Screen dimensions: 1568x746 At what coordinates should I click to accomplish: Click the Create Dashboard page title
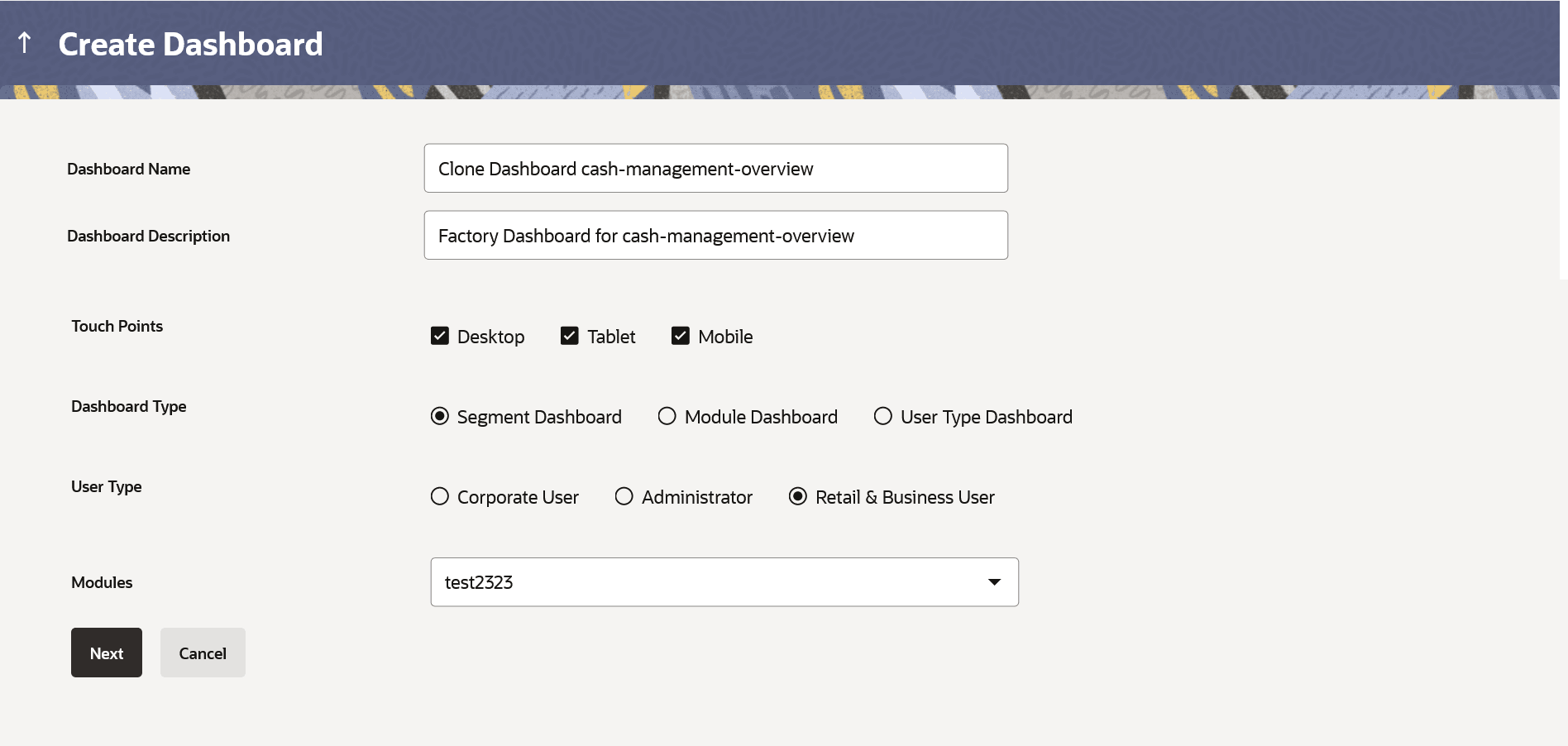pos(190,45)
